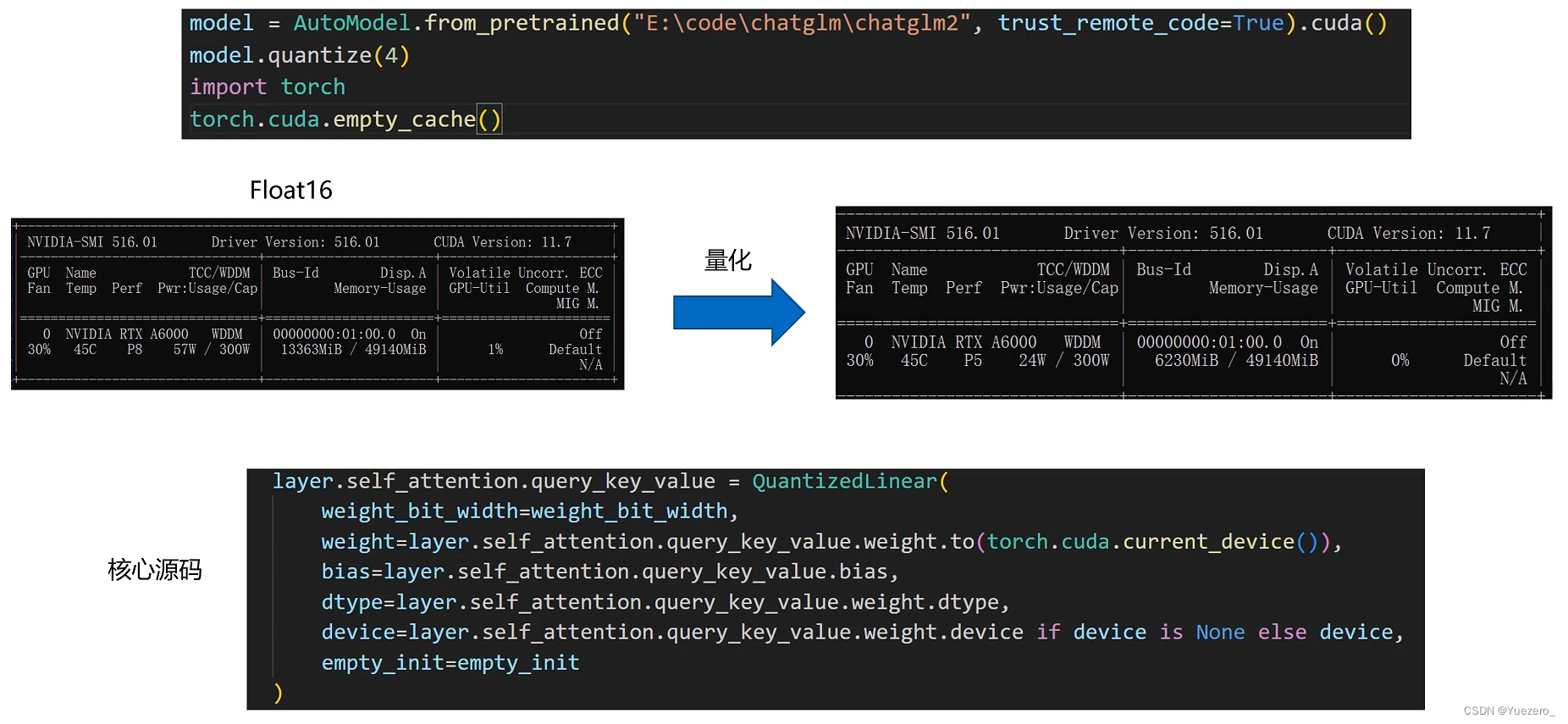This screenshot has height=724, width=1568.
Task: Click '6230MiB / 49140MiB' memory usage value
Action: 1236,361
